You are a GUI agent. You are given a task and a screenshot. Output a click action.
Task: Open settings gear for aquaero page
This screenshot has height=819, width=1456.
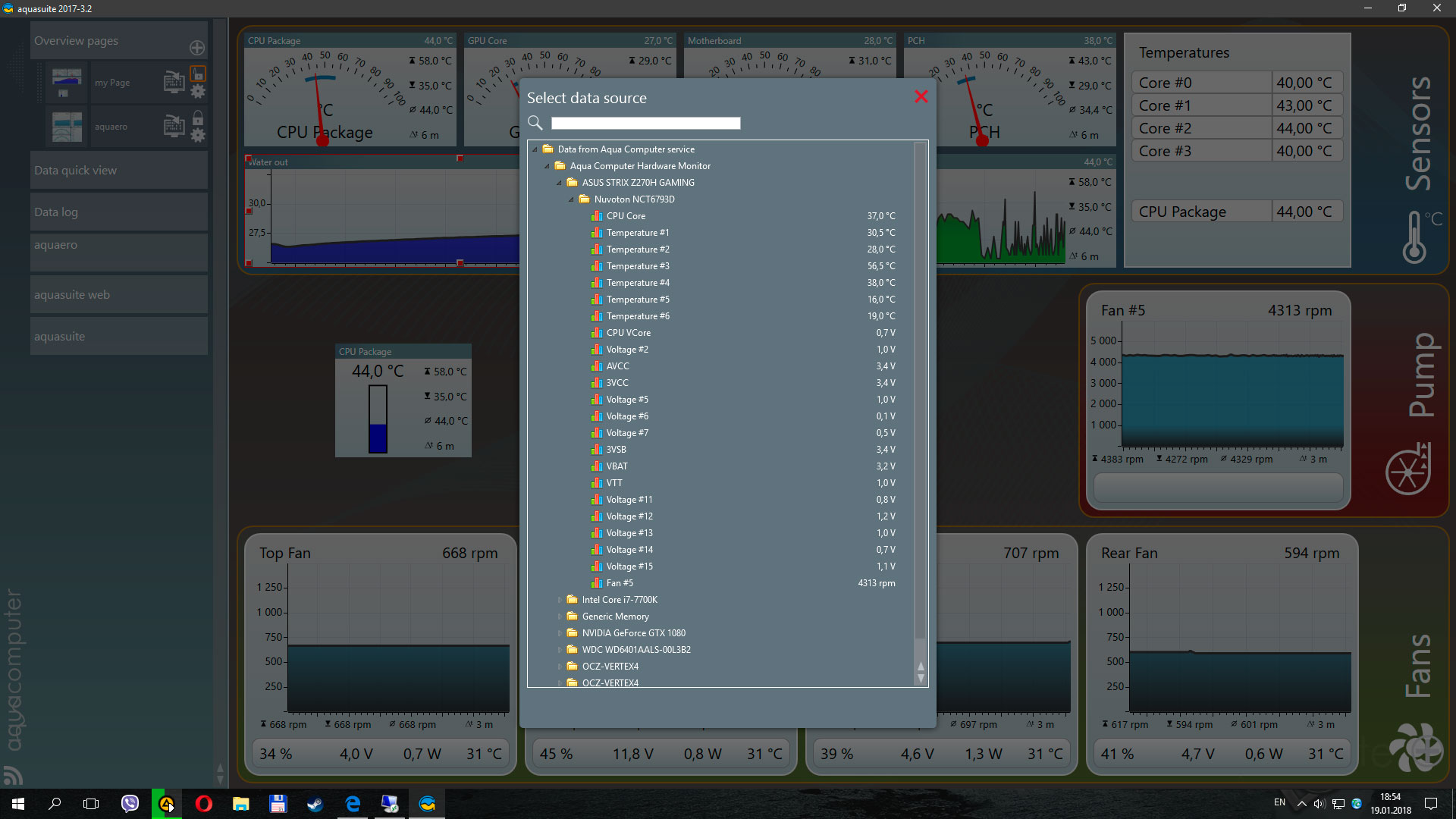[198, 136]
